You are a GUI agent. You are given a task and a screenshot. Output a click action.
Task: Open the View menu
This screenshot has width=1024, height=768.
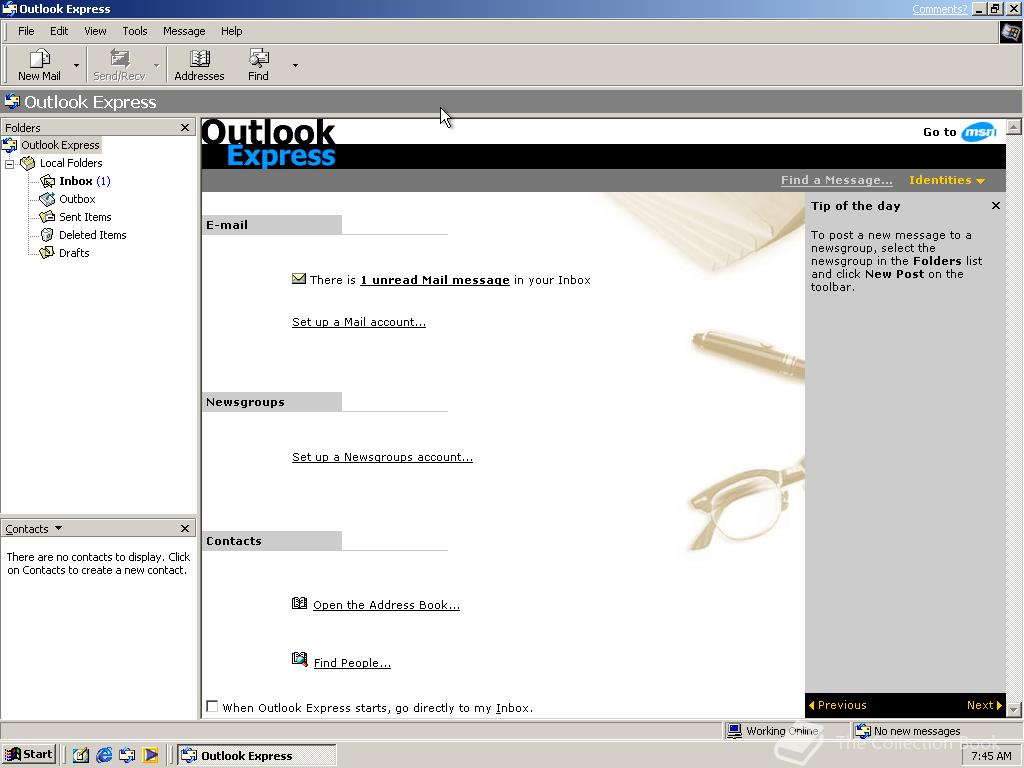(x=95, y=31)
